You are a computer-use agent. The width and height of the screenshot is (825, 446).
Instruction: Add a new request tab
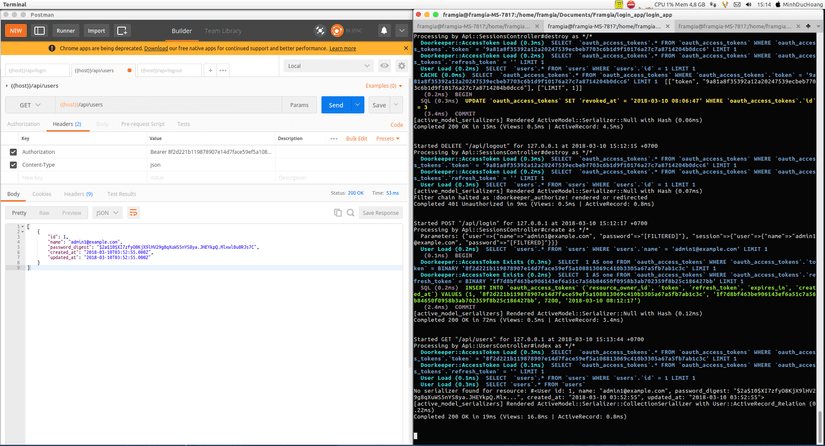210,70
